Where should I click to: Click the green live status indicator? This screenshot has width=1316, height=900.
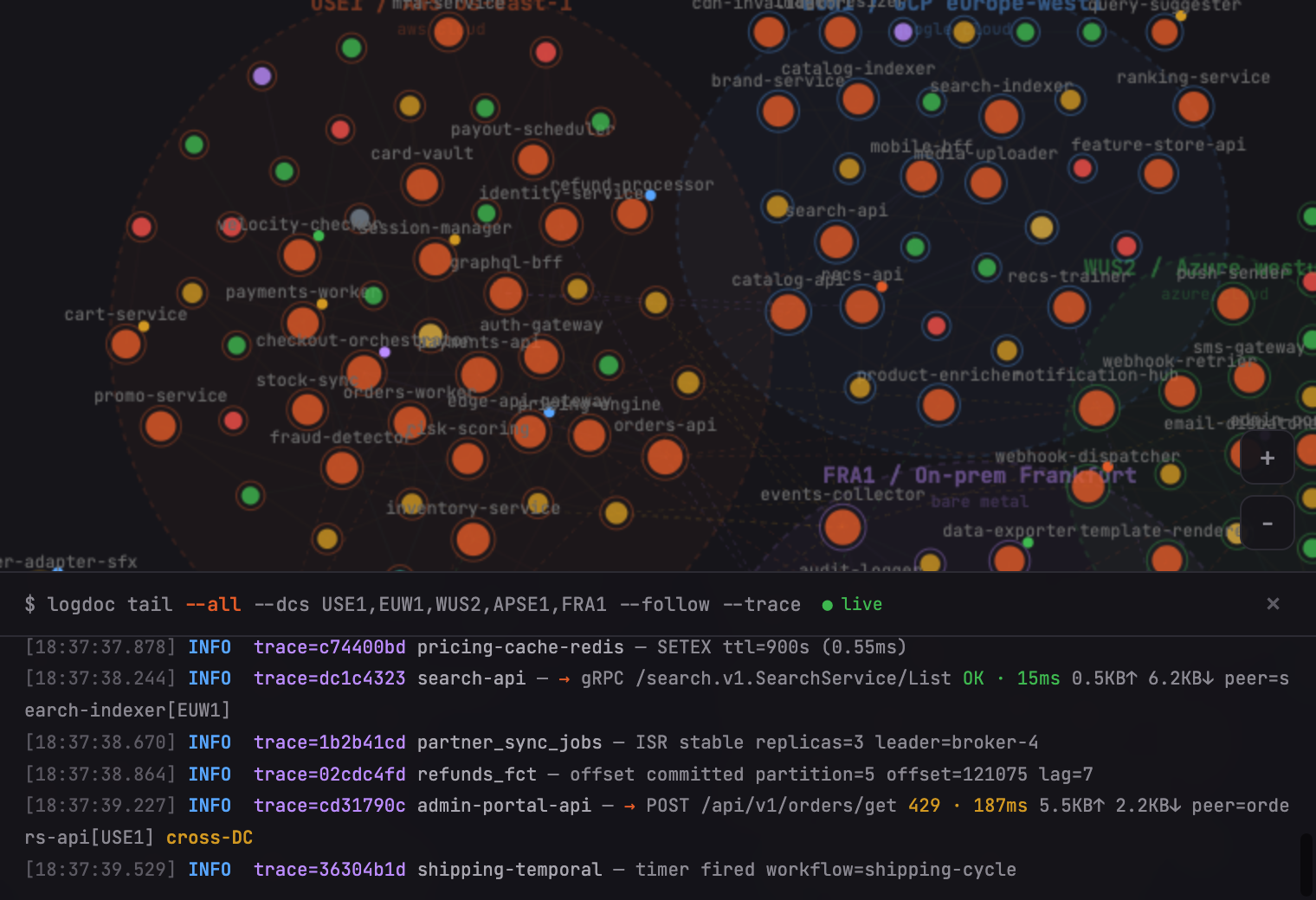(852, 604)
